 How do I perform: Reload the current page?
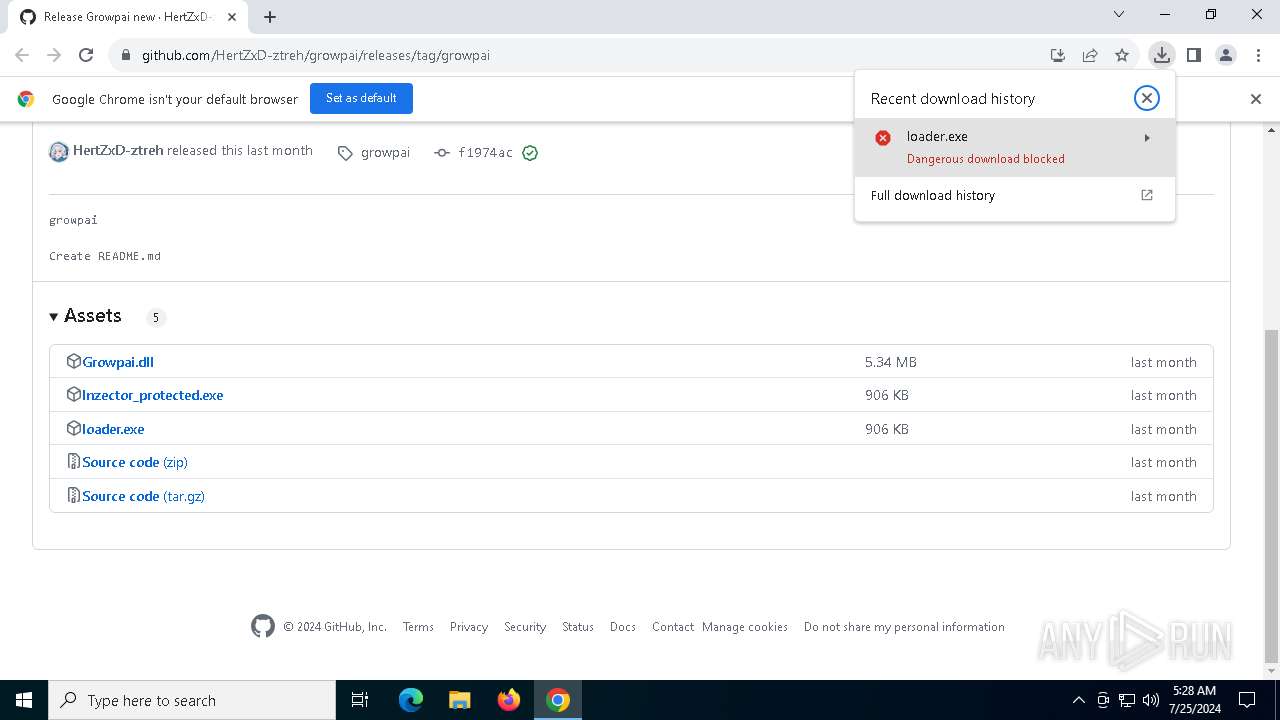tap(86, 55)
